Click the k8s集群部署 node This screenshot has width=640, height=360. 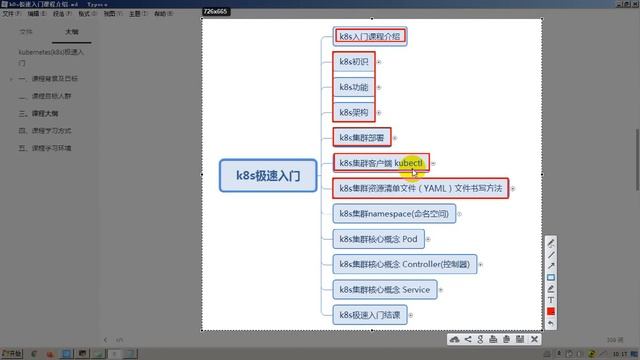coord(362,138)
